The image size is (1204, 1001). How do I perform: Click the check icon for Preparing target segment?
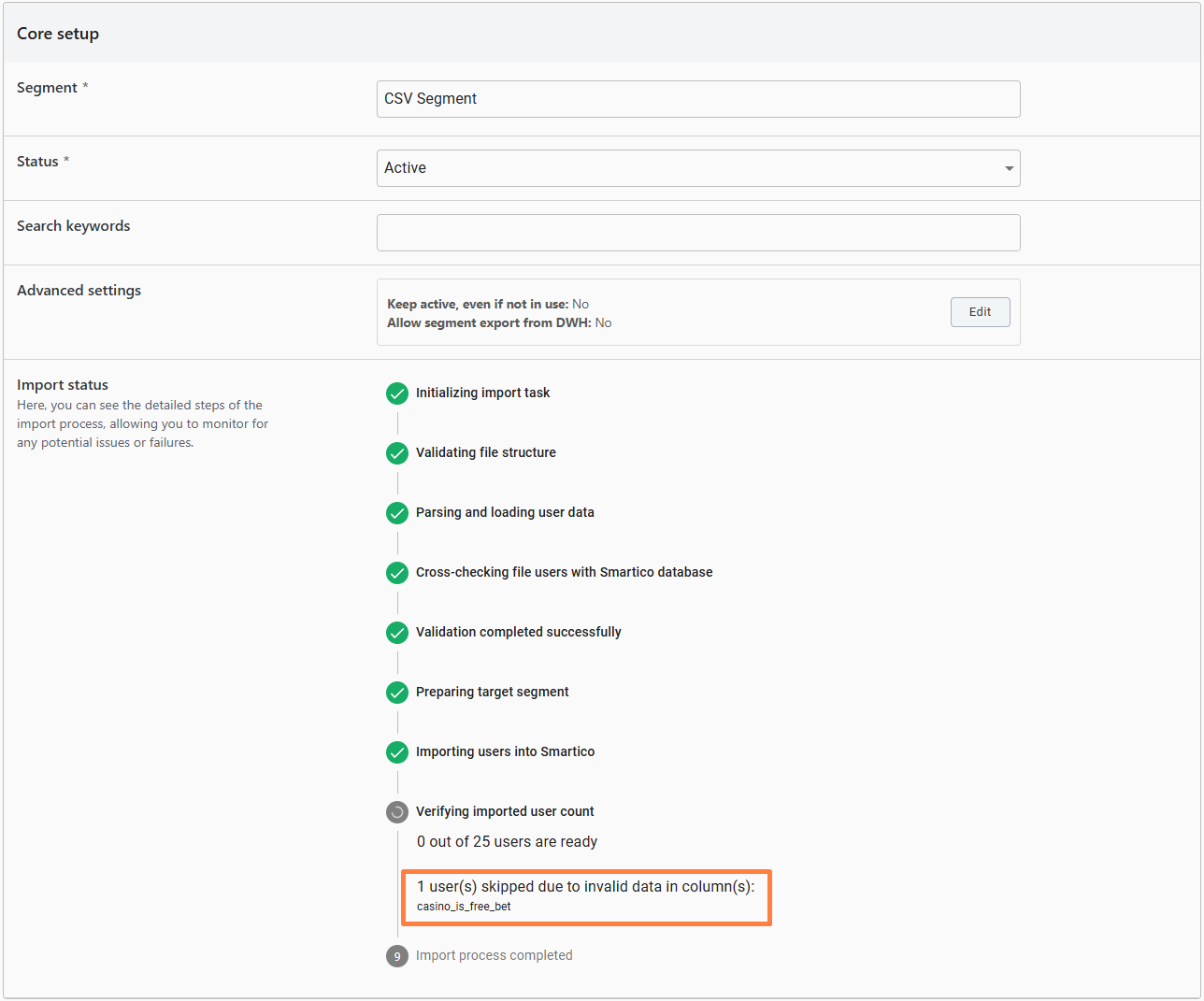(x=397, y=693)
